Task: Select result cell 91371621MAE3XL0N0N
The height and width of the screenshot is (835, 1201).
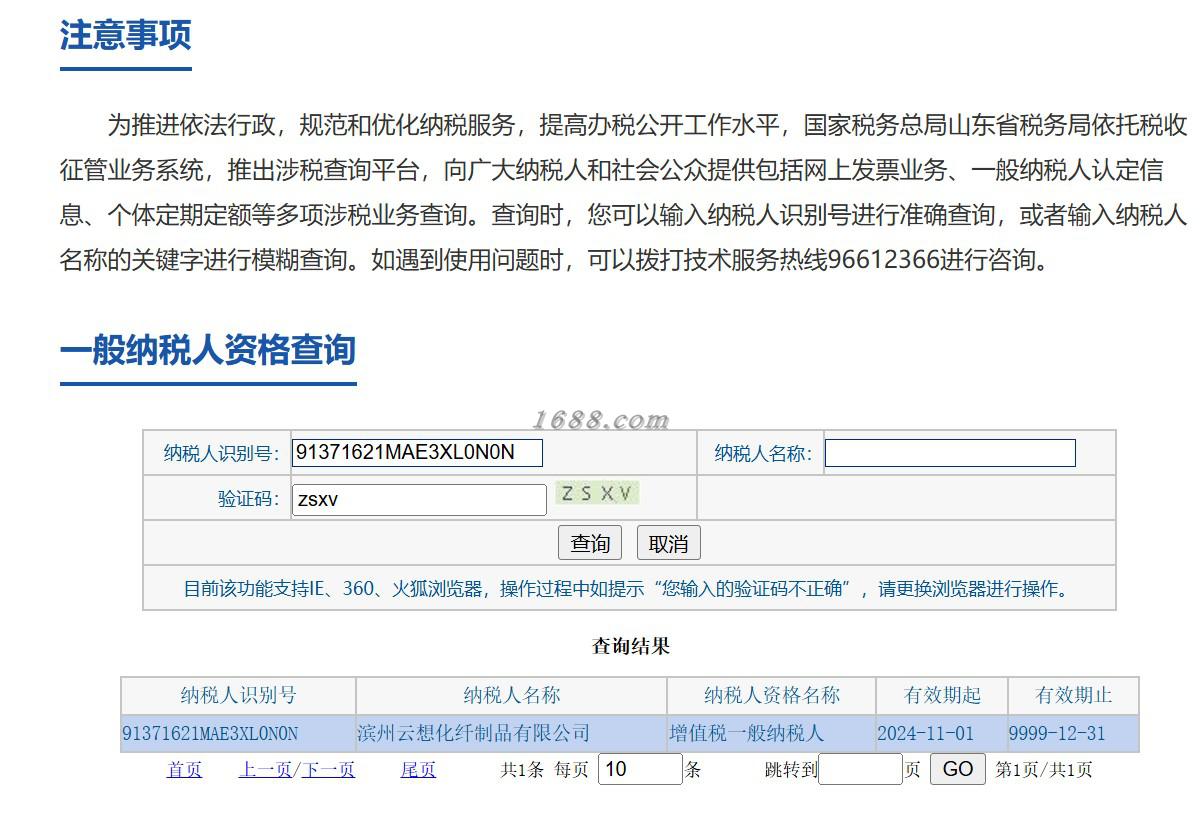Action: (238, 733)
